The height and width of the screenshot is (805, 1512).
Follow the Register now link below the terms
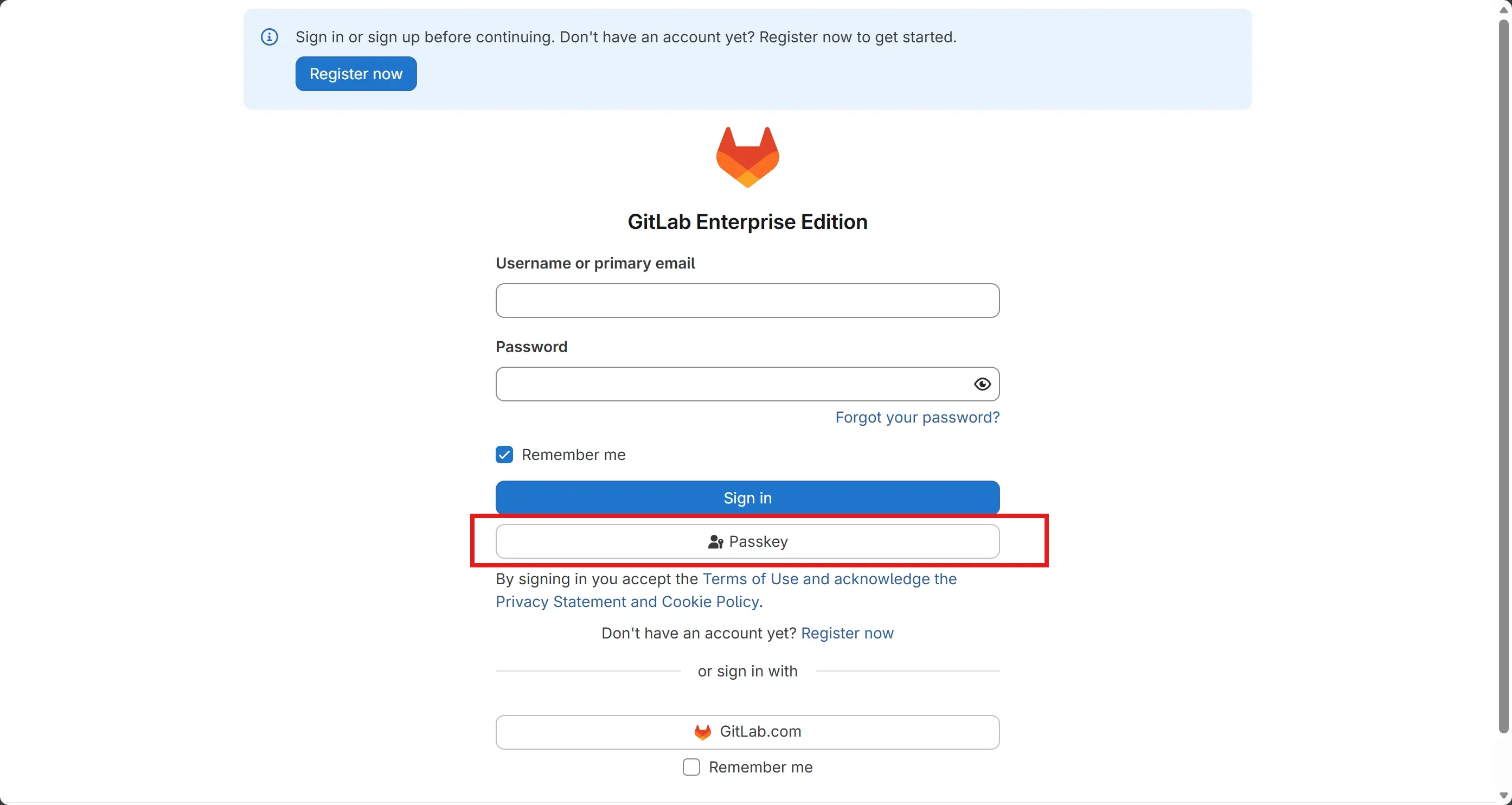(x=847, y=634)
